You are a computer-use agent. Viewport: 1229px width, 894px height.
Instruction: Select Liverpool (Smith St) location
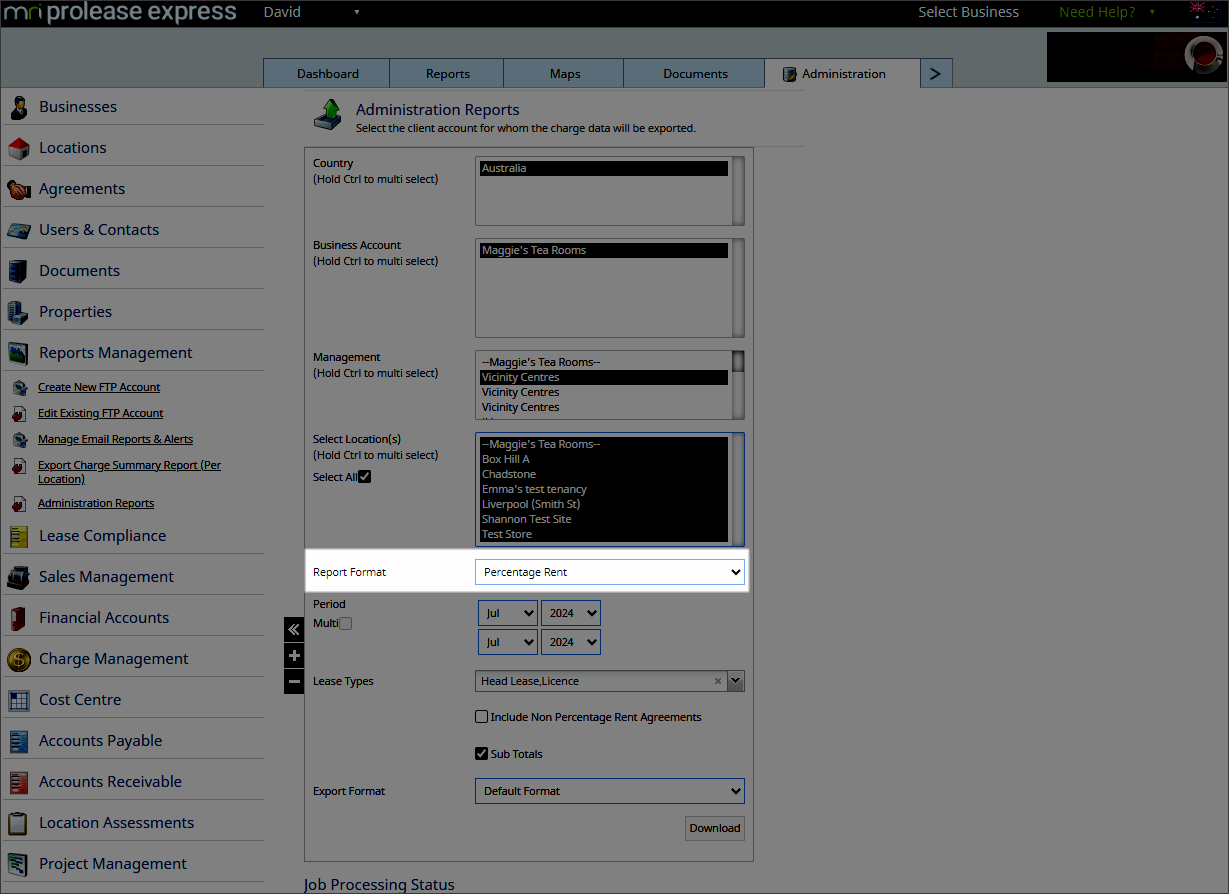click(x=603, y=504)
